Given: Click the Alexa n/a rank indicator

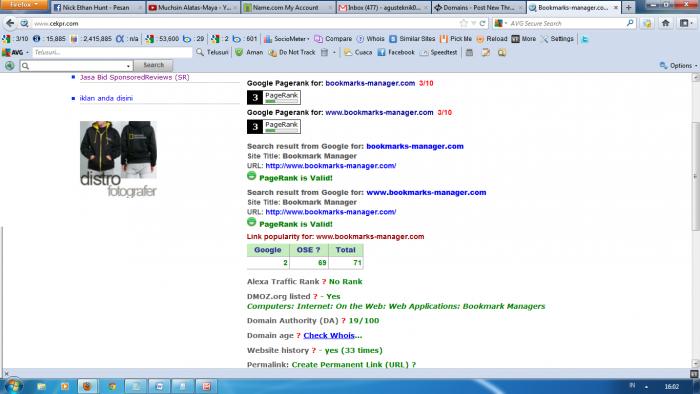Looking at the screenshot, I should [127, 39].
